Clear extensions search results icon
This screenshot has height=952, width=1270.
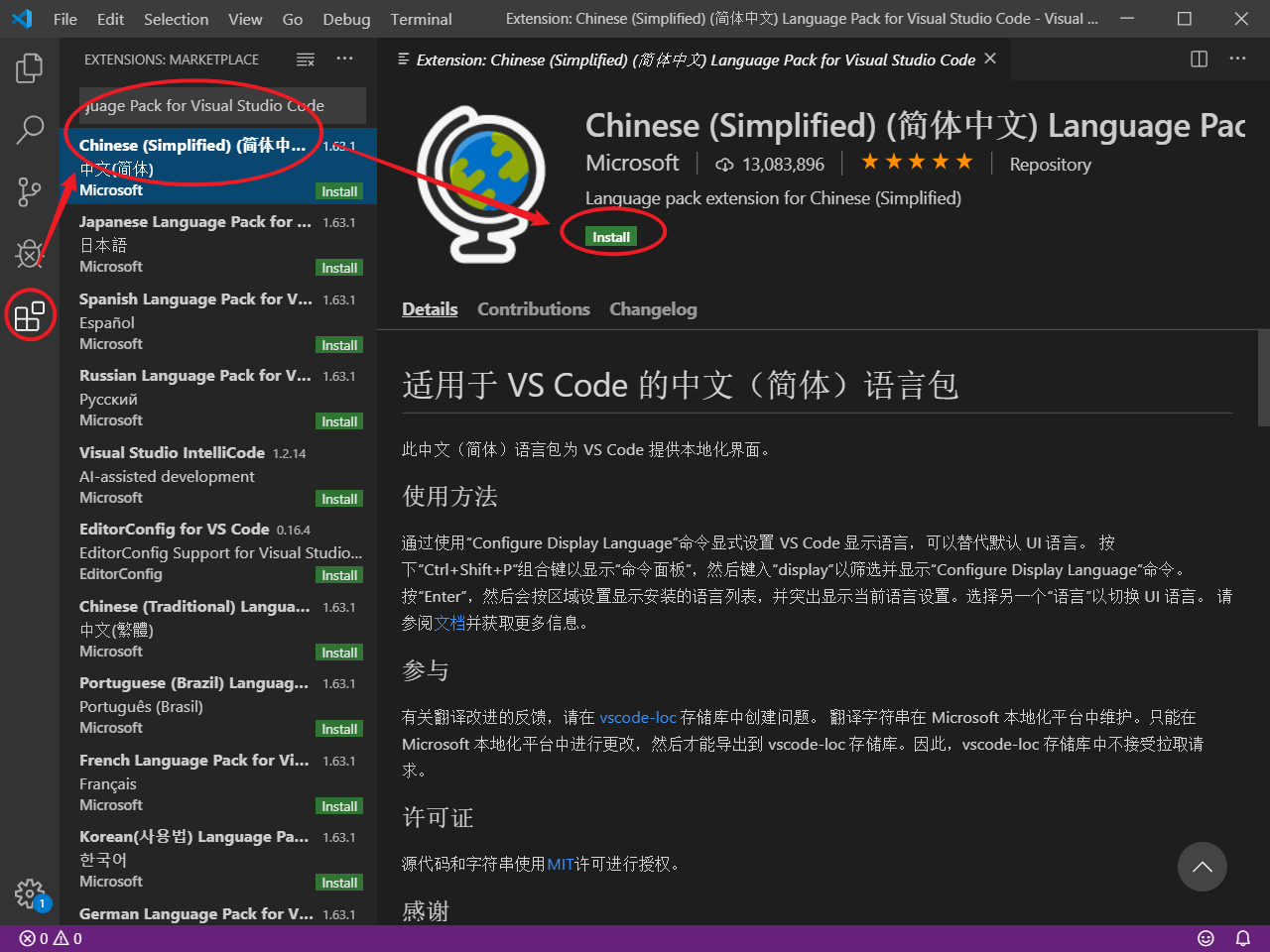click(306, 59)
